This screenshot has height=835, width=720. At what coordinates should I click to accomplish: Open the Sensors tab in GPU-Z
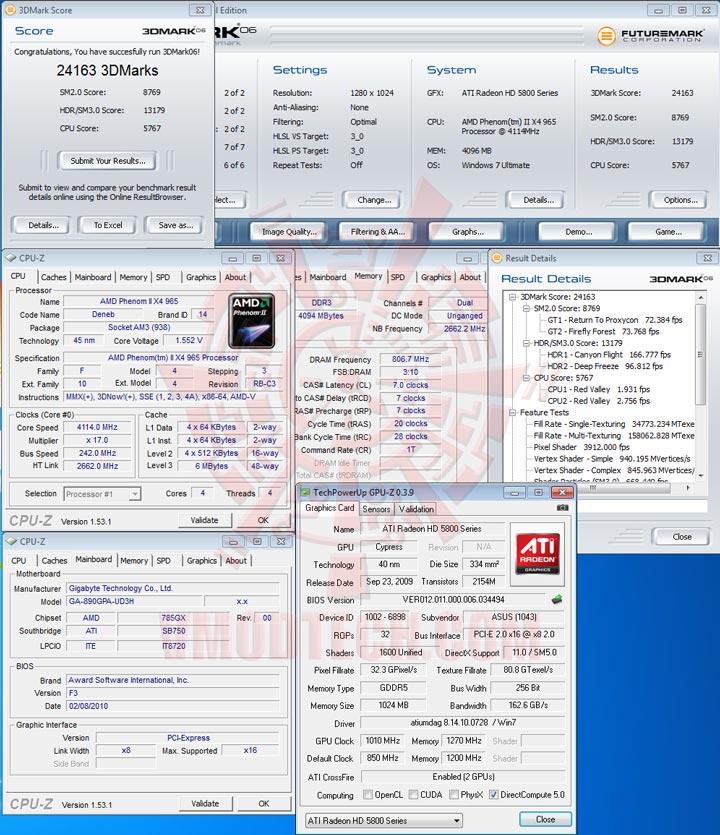[x=376, y=509]
